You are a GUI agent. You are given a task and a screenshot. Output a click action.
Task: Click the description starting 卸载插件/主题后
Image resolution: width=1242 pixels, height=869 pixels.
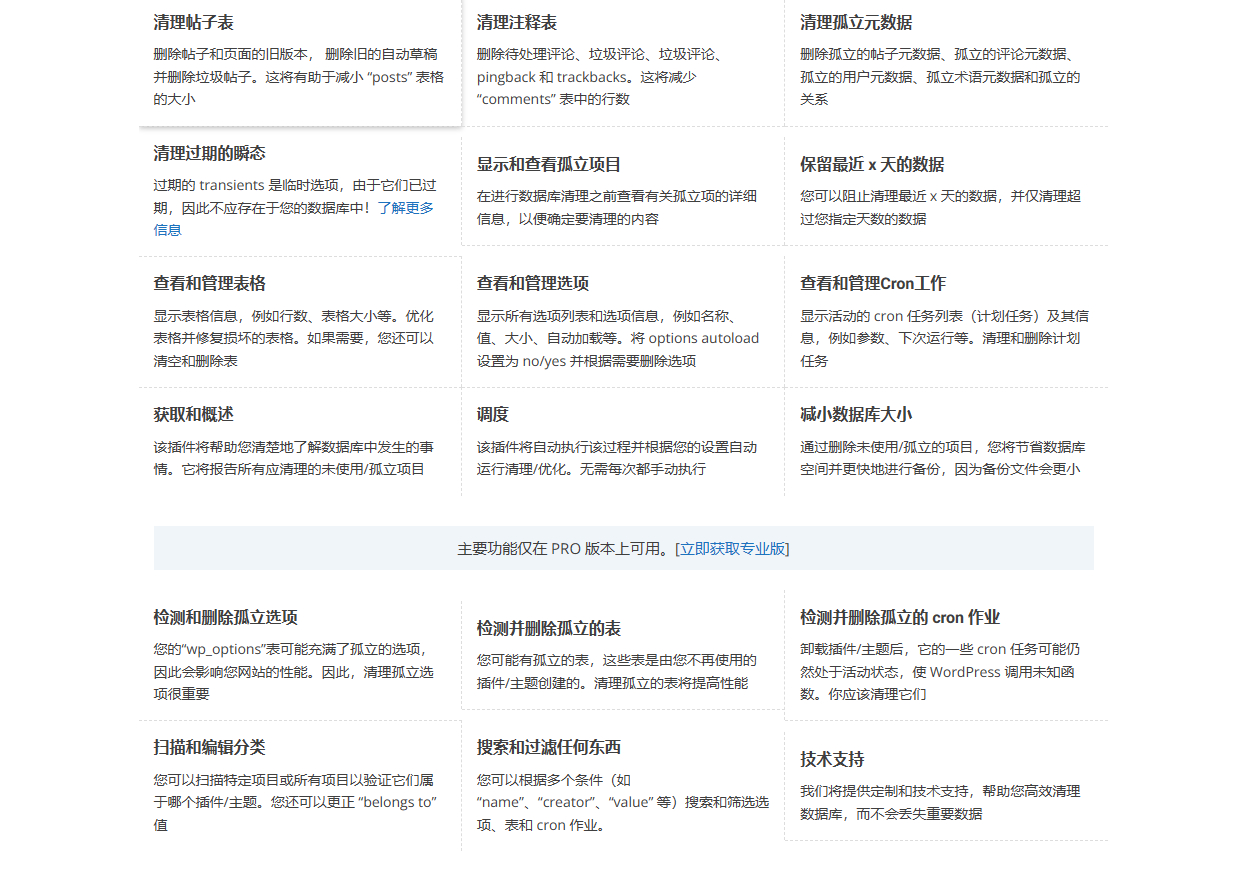tap(940, 671)
